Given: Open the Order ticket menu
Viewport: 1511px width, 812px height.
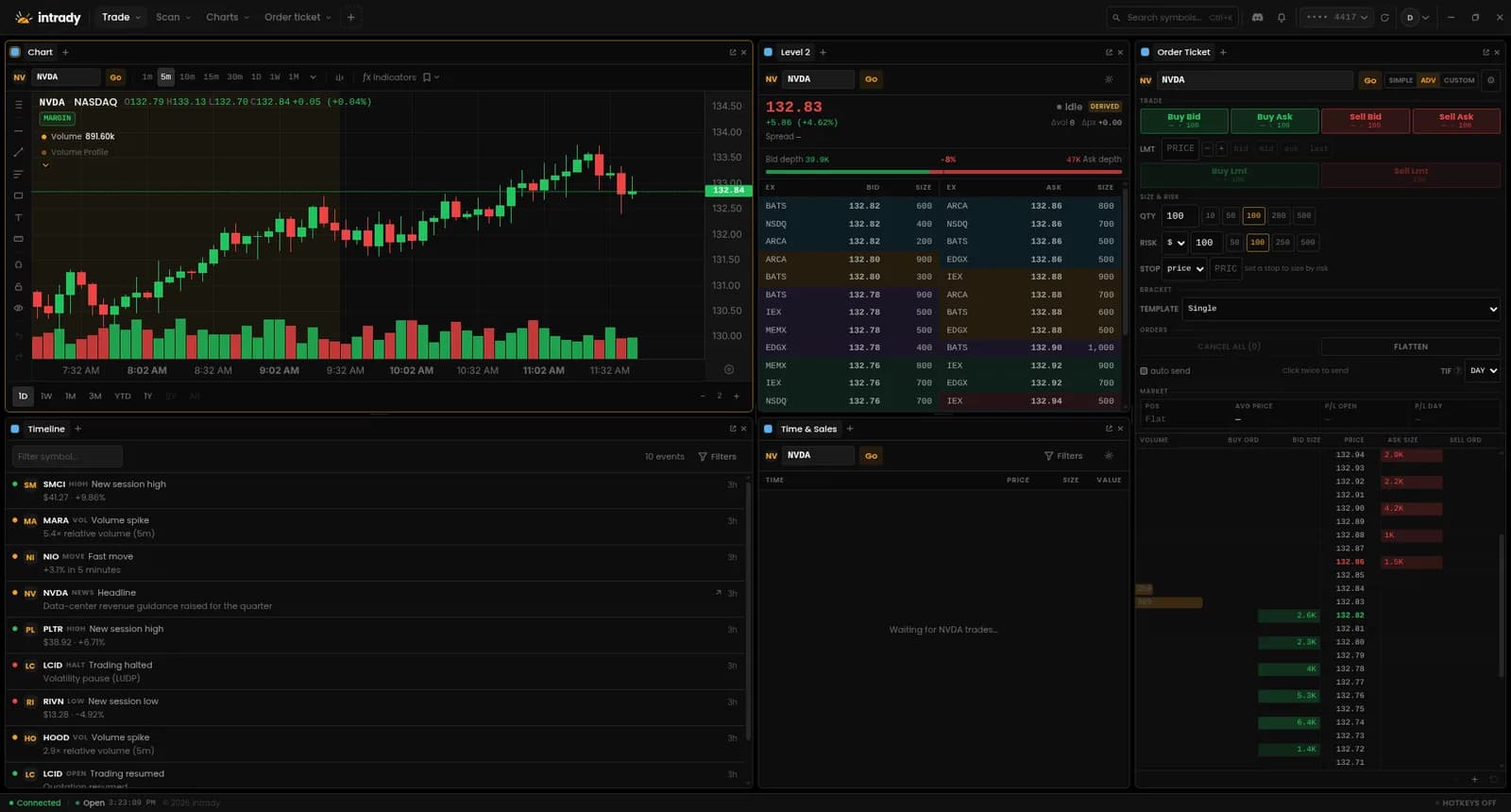Looking at the screenshot, I should click(x=297, y=17).
